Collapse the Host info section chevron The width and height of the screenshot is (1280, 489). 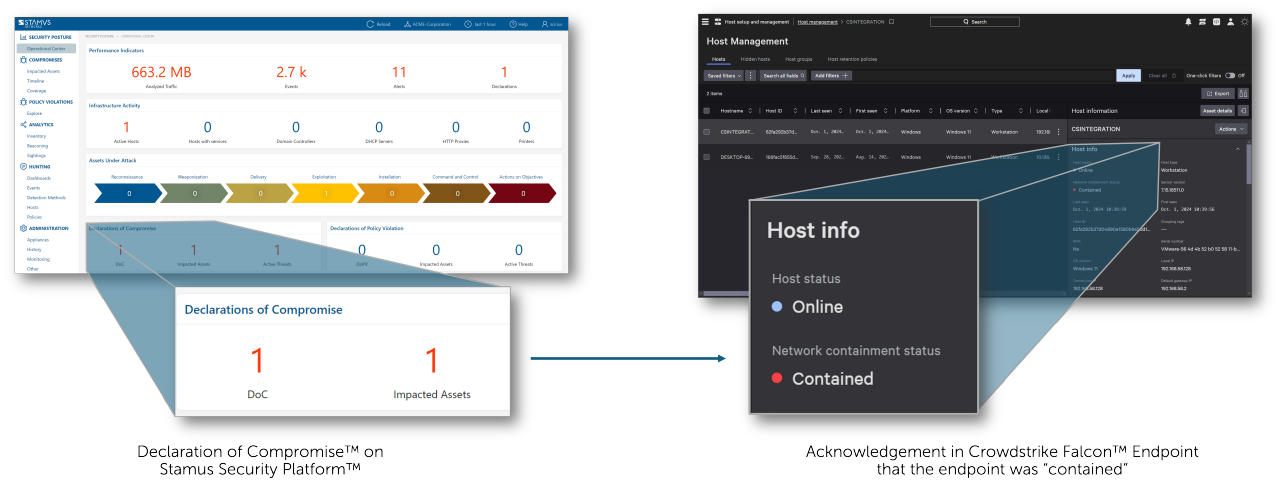[x=1238, y=149]
